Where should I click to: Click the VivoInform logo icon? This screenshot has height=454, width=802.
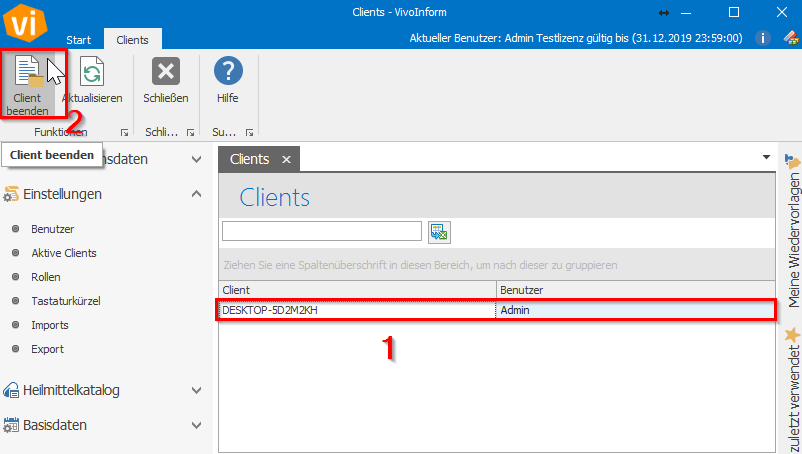pyautogui.click(x=25, y=23)
